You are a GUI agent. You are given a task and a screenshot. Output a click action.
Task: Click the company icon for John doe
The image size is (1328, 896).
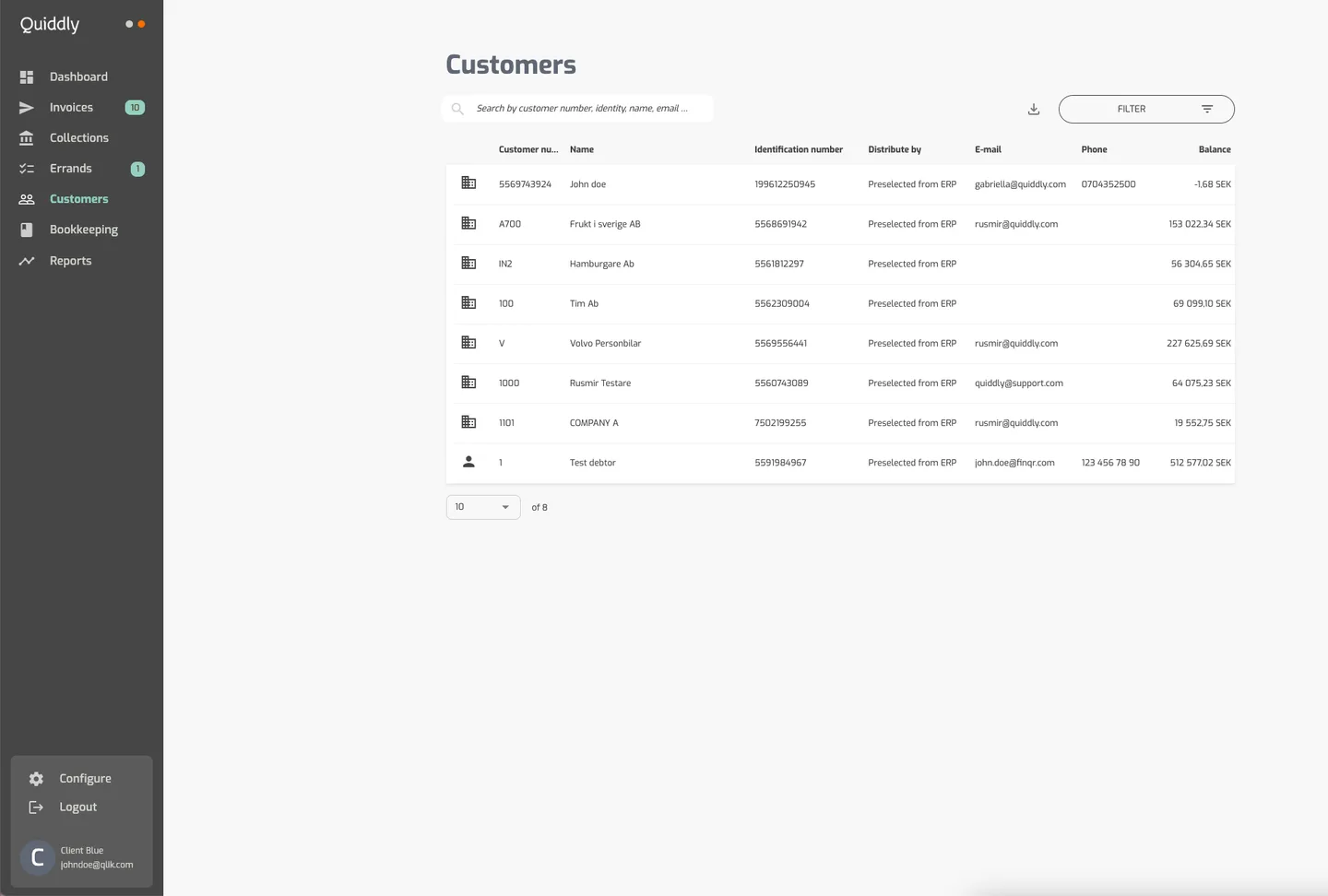coord(468,183)
